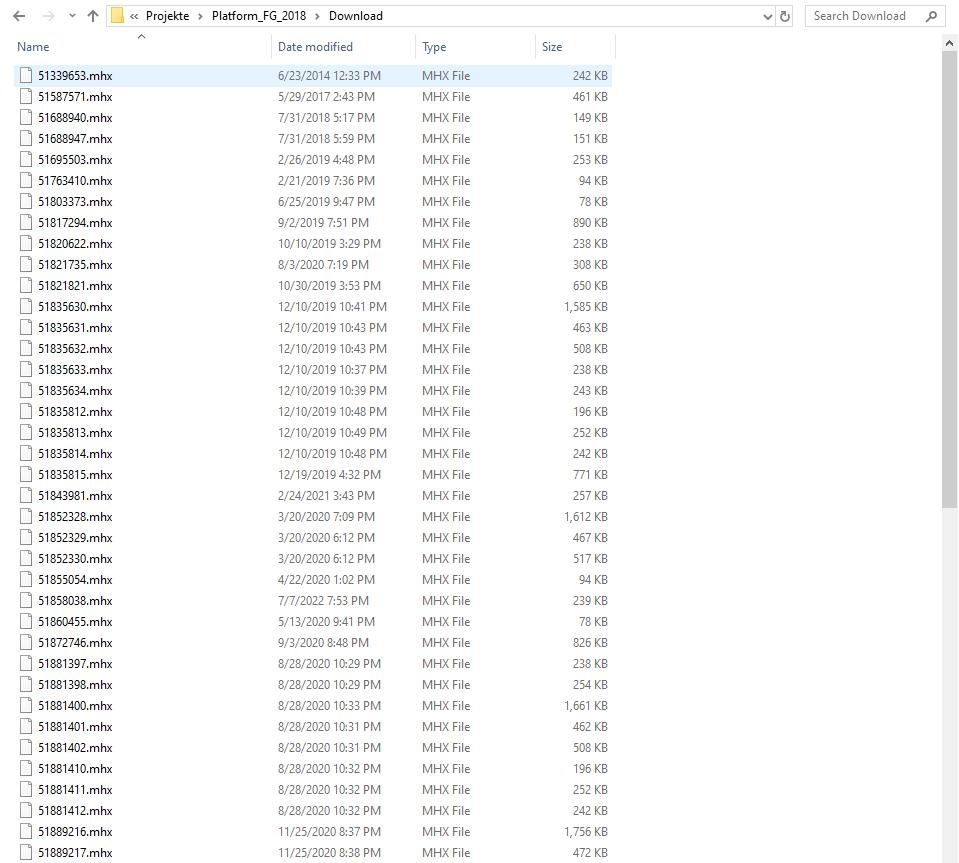Screen dimensions: 959x863
Task: Select file name 51881398.mhx
Action: pos(75,684)
